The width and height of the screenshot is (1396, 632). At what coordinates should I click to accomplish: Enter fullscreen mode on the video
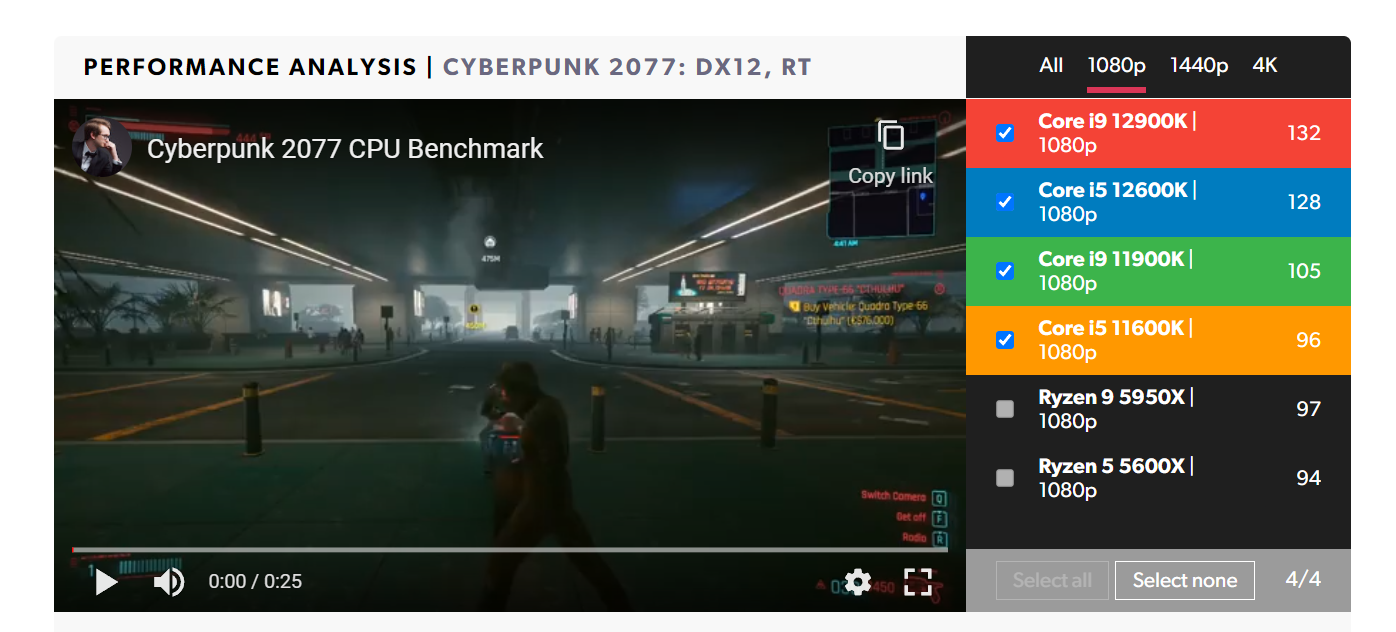coord(918,582)
